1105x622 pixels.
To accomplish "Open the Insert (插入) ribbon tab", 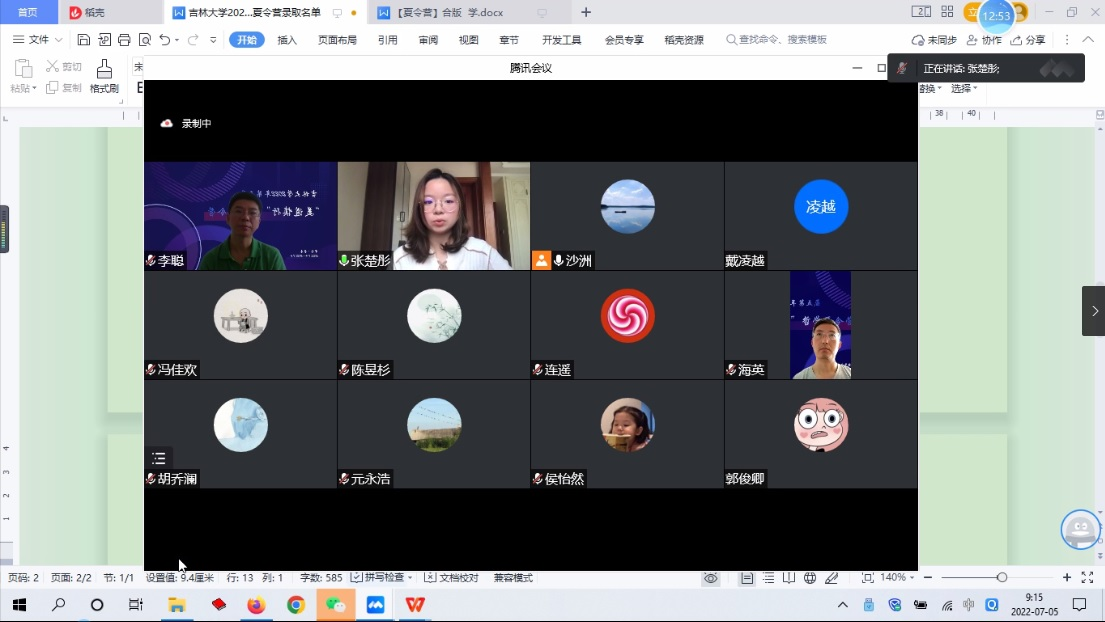I will (x=287, y=40).
